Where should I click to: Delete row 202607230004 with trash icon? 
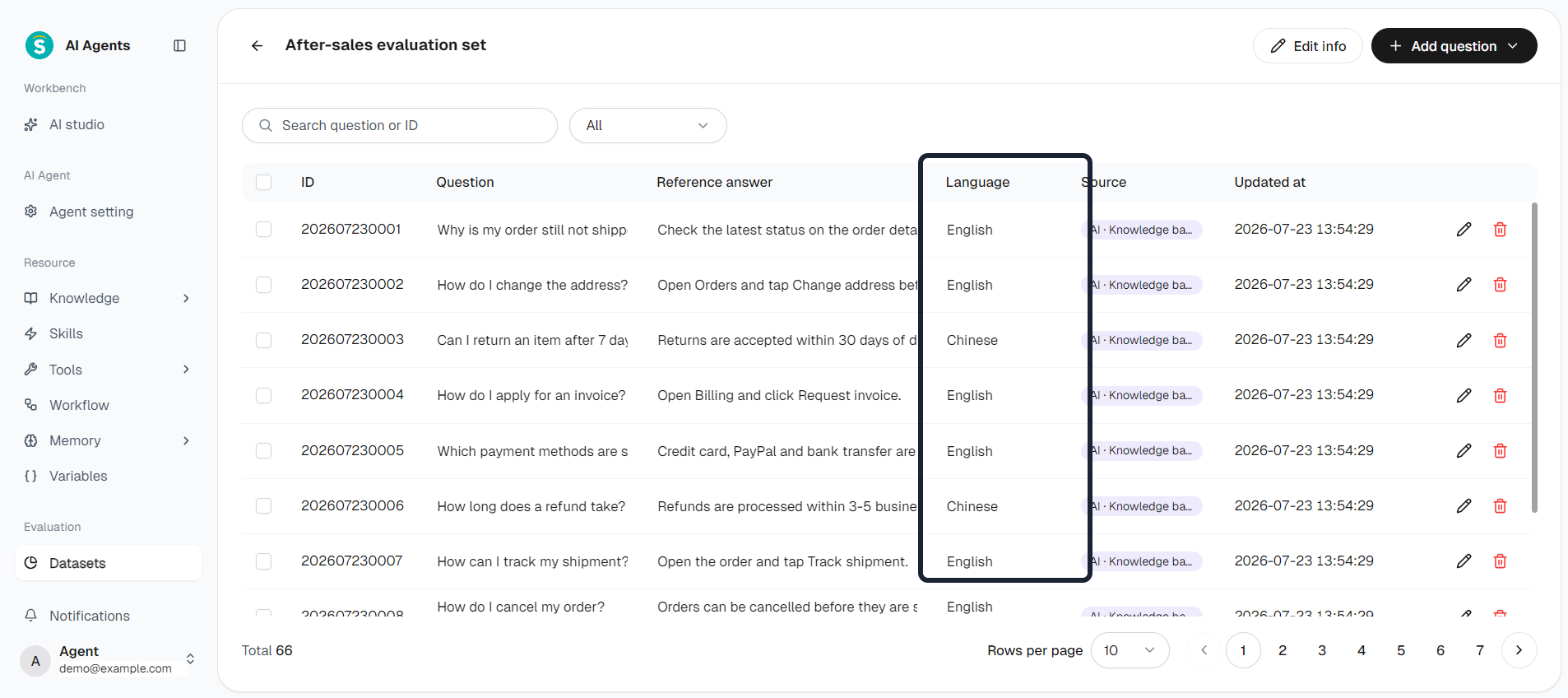[1500, 395]
